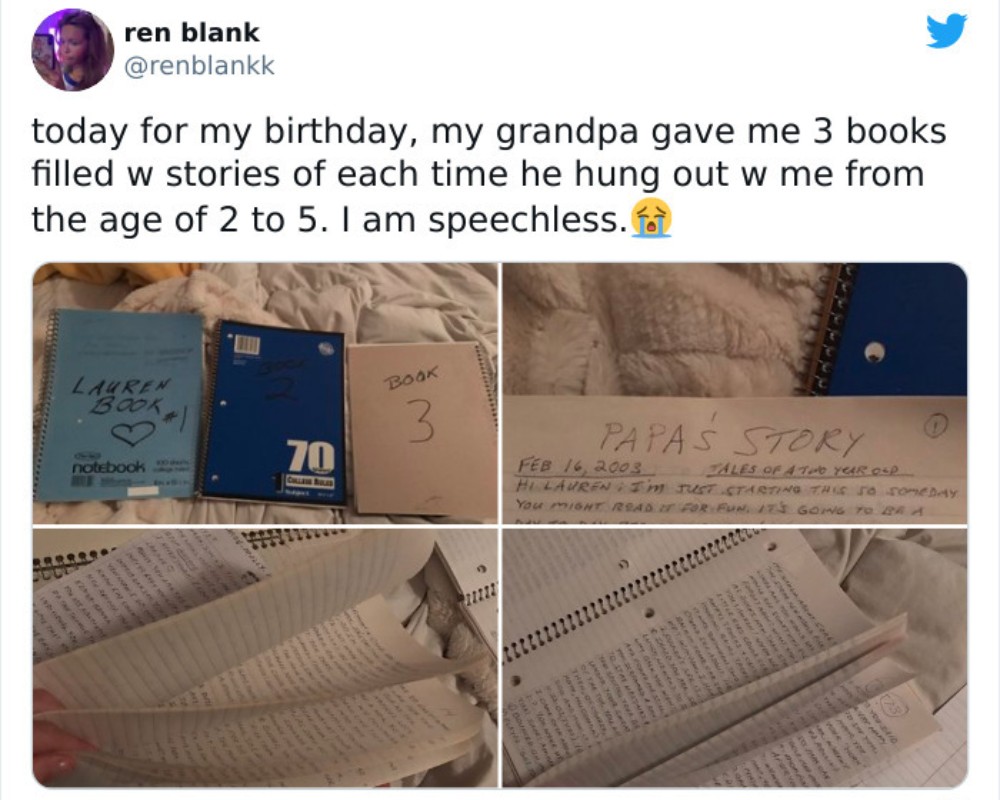Screen dimensions: 1000x800
Task: Click the 70 label on blue notebook
Action: 310,456
